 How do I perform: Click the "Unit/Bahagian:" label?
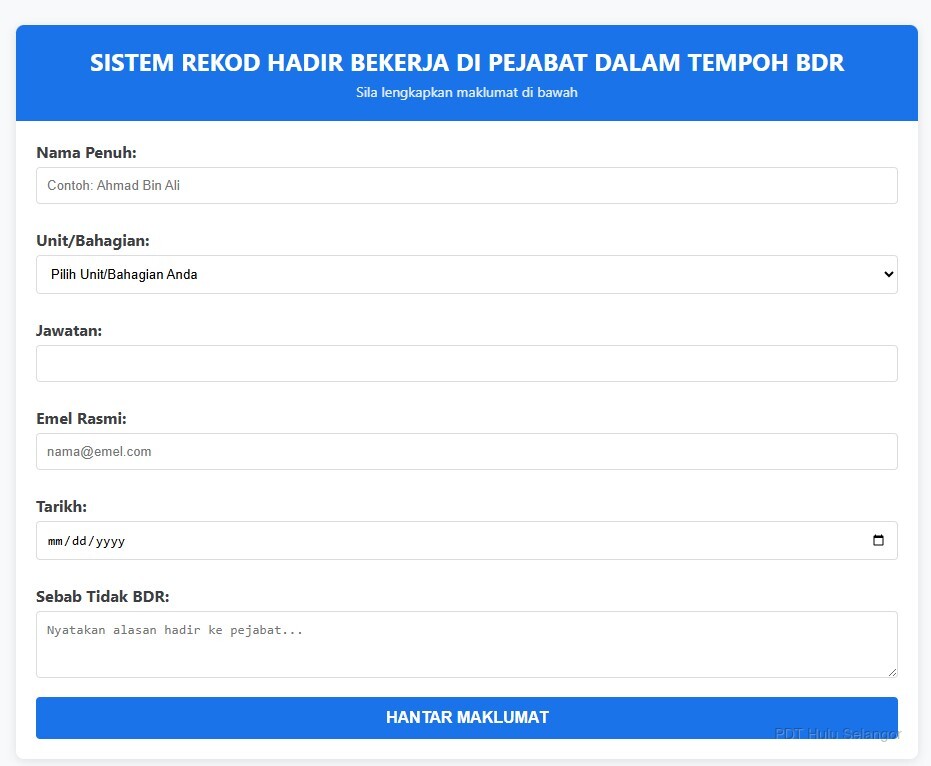click(93, 241)
